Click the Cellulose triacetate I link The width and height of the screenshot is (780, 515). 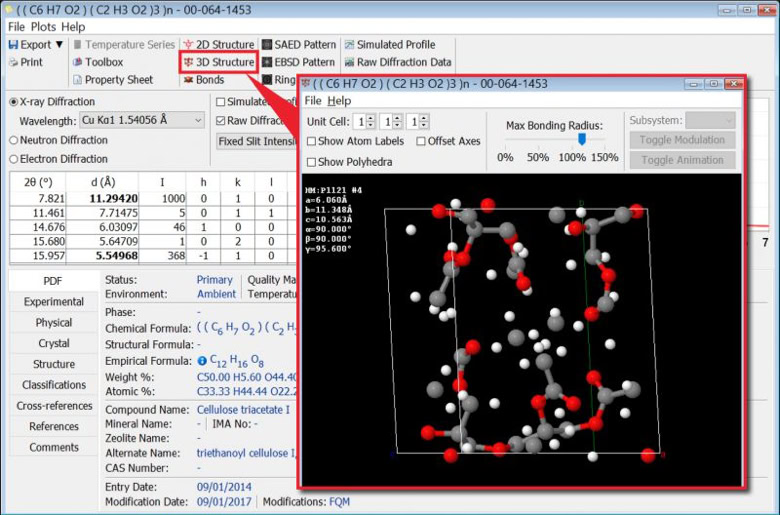tap(243, 410)
